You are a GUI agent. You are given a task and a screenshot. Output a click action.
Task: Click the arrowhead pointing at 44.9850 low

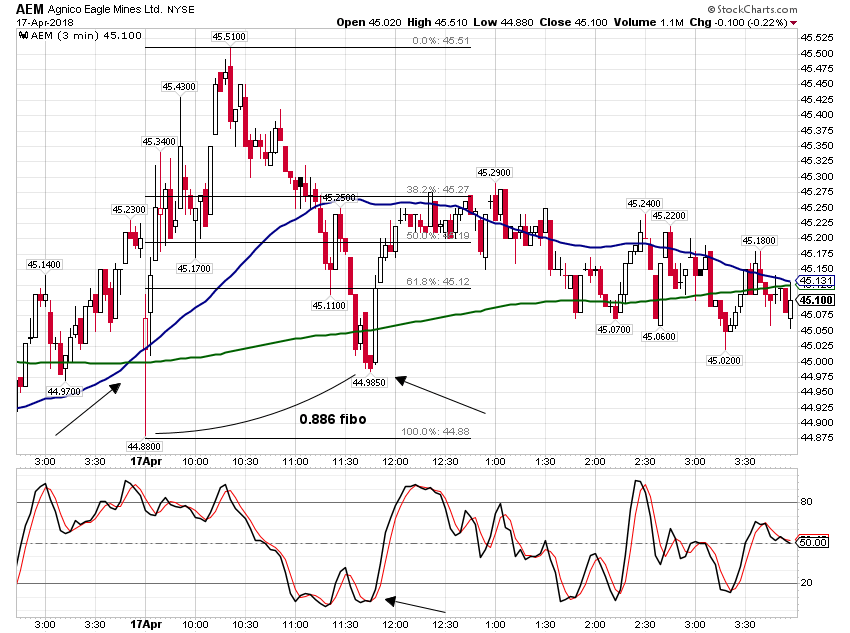click(401, 380)
